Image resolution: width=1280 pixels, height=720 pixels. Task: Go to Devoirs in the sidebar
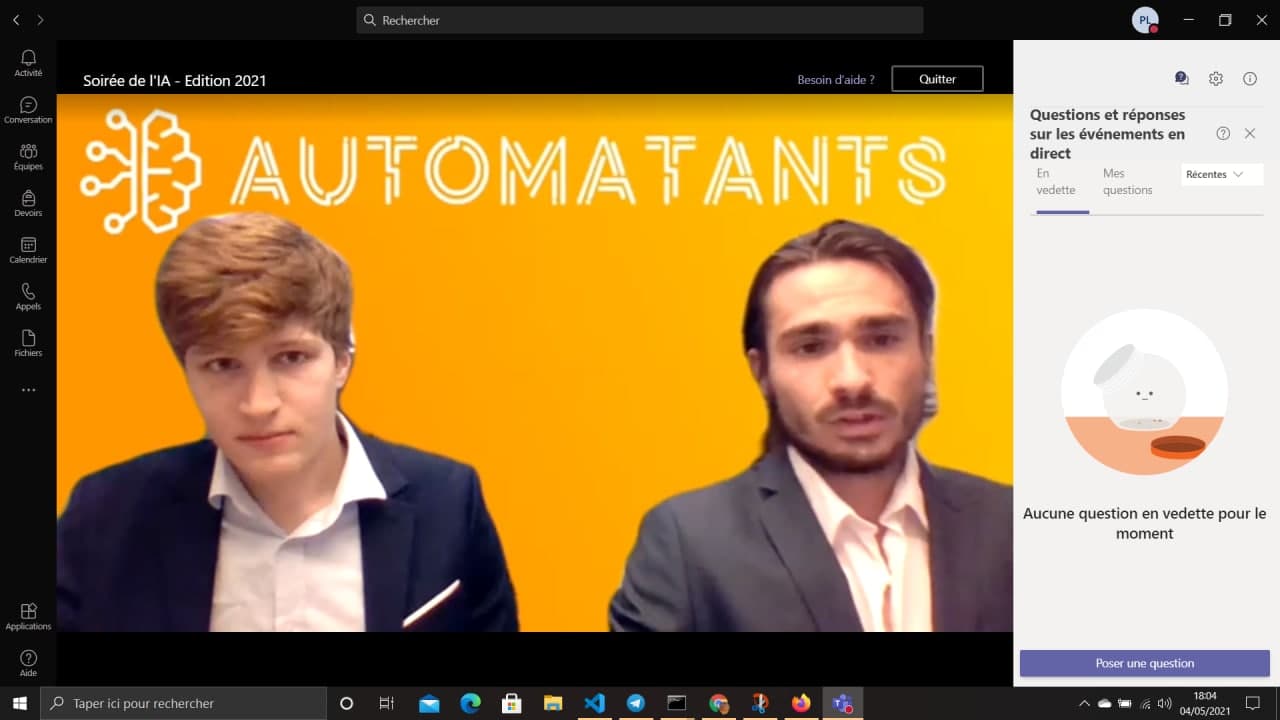(x=28, y=203)
